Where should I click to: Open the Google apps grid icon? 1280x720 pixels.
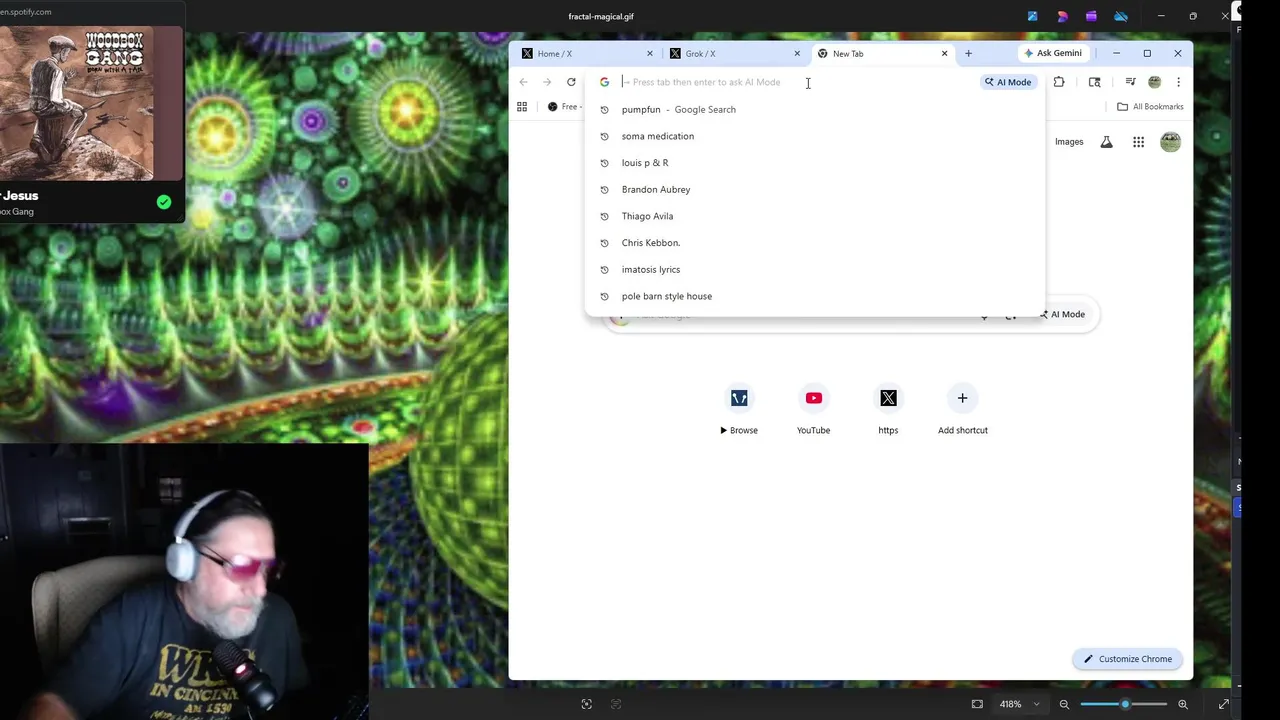[x=1138, y=142]
